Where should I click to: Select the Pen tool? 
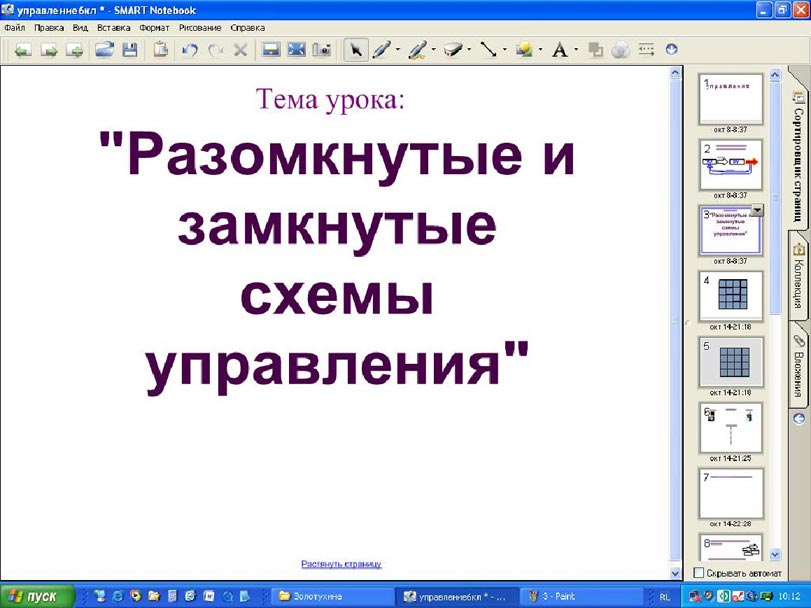[381, 49]
